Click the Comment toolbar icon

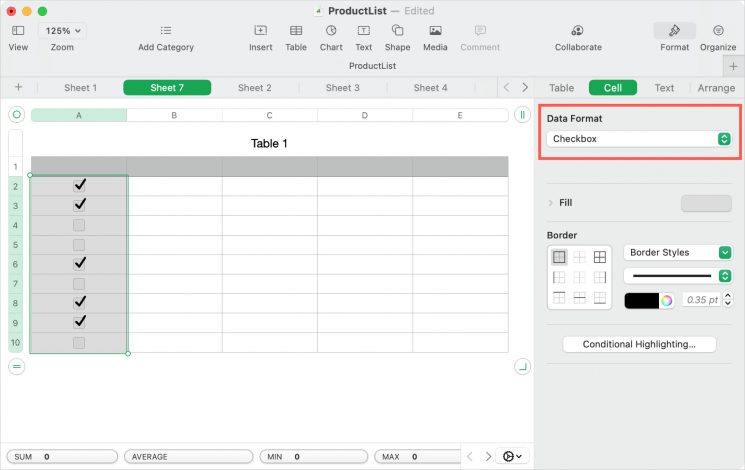[480, 31]
